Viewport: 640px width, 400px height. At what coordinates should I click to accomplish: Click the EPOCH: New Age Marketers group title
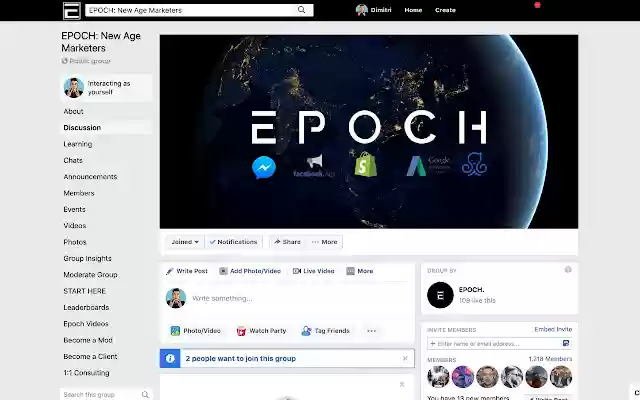click(101, 42)
